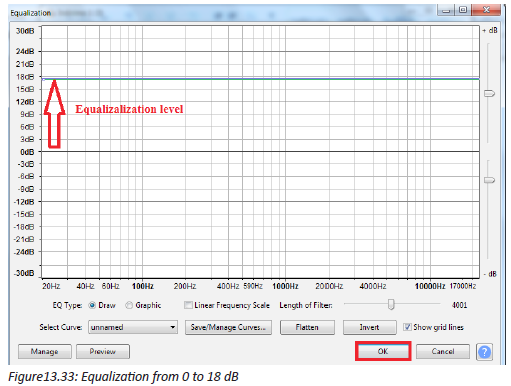
Task: Enable Linear Frequency Scale checkbox
Action: click(x=188, y=305)
